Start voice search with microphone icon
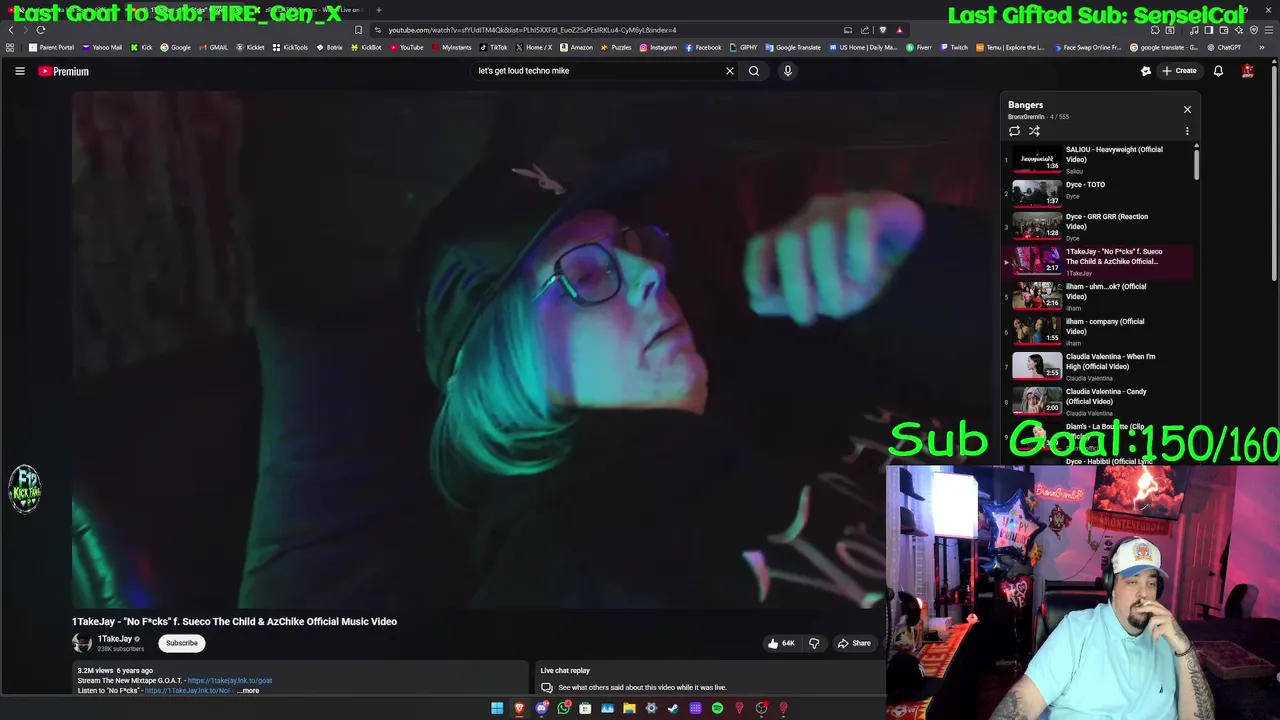The height and width of the screenshot is (720, 1280). pos(788,71)
